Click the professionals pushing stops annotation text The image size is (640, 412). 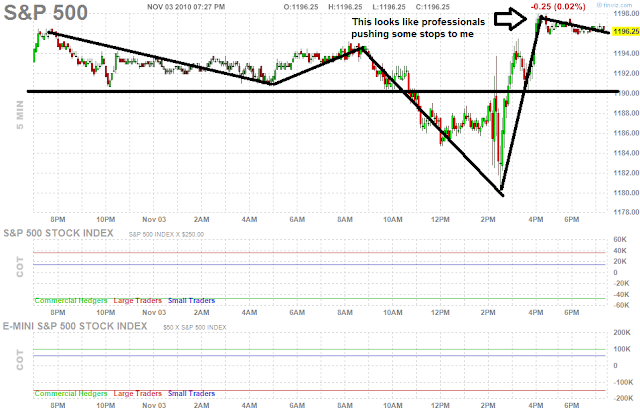tap(418, 28)
